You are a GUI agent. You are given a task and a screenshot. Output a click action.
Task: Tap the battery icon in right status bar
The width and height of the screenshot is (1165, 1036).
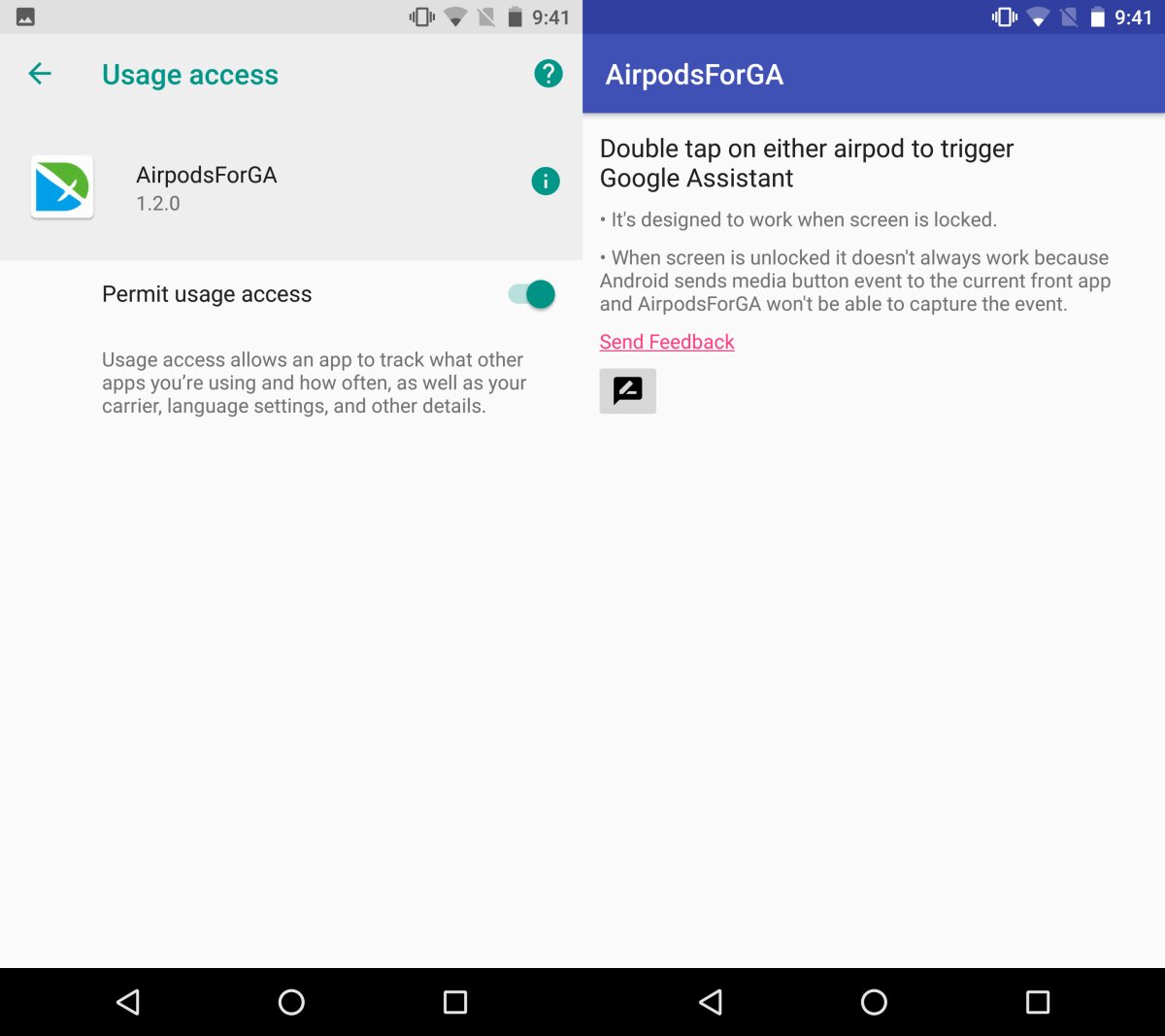[x=1098, y=17]
